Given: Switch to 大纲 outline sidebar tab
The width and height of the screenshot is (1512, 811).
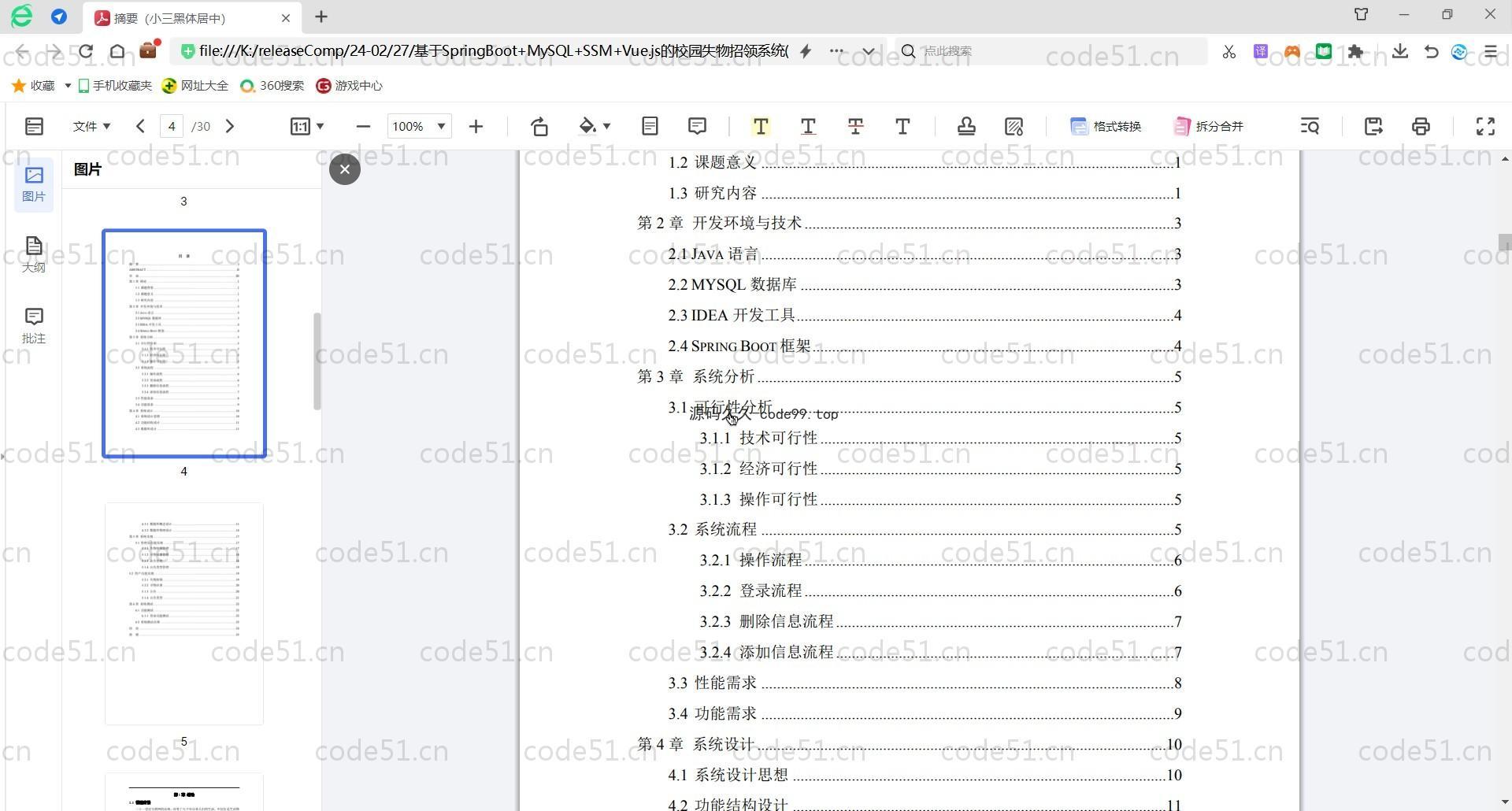Looking at the screenshot, I should (34, 254).
